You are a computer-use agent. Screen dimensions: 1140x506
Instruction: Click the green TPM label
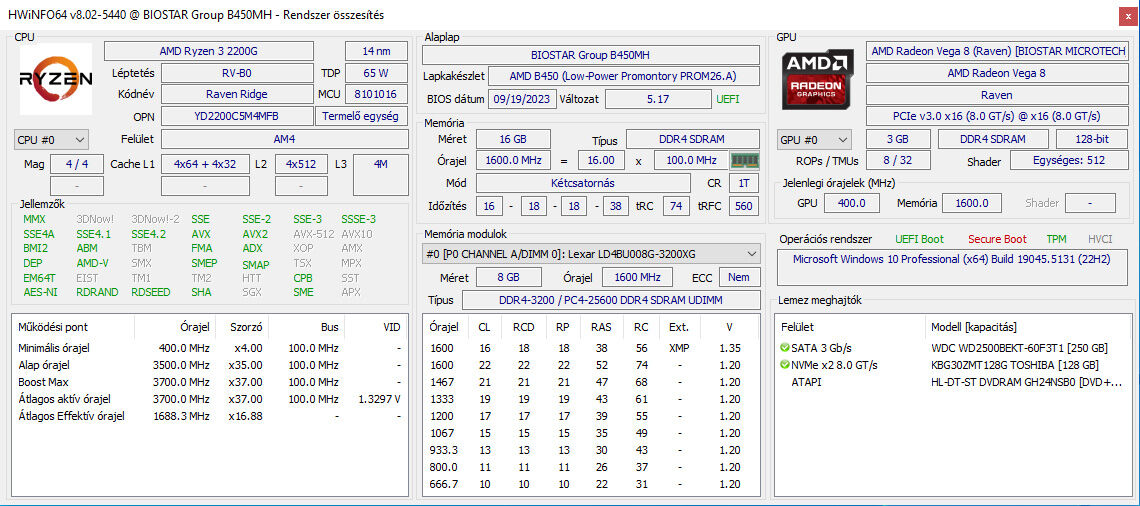1056,239
